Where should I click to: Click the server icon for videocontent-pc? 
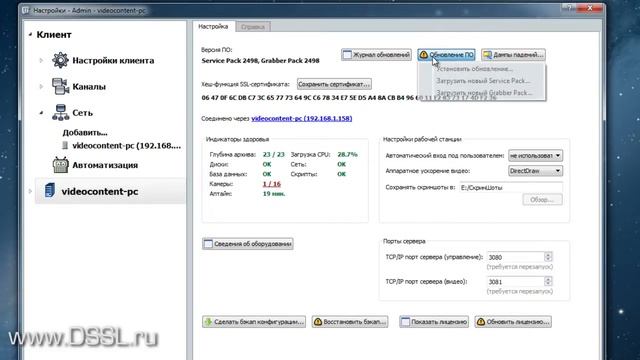pyautogui.click(x=50, y=191)
